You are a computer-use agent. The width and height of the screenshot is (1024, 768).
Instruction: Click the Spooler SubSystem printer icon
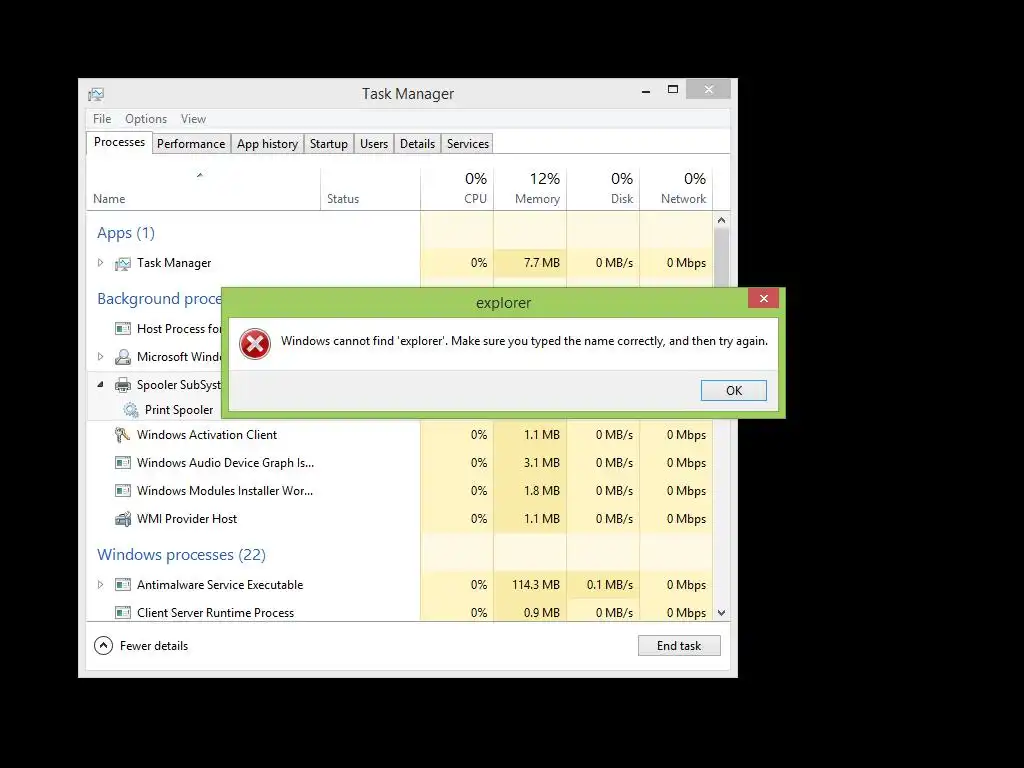click(x=122, y=385)
